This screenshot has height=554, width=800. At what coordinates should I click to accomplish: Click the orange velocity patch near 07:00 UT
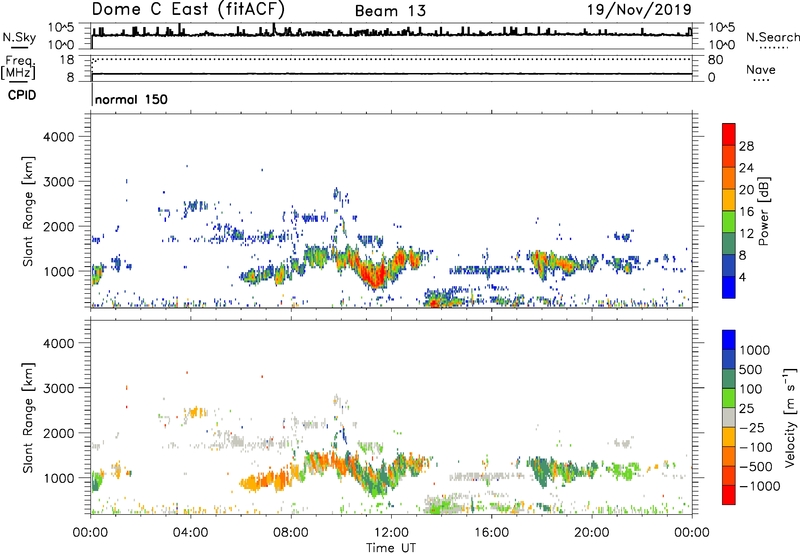[265, 481]
